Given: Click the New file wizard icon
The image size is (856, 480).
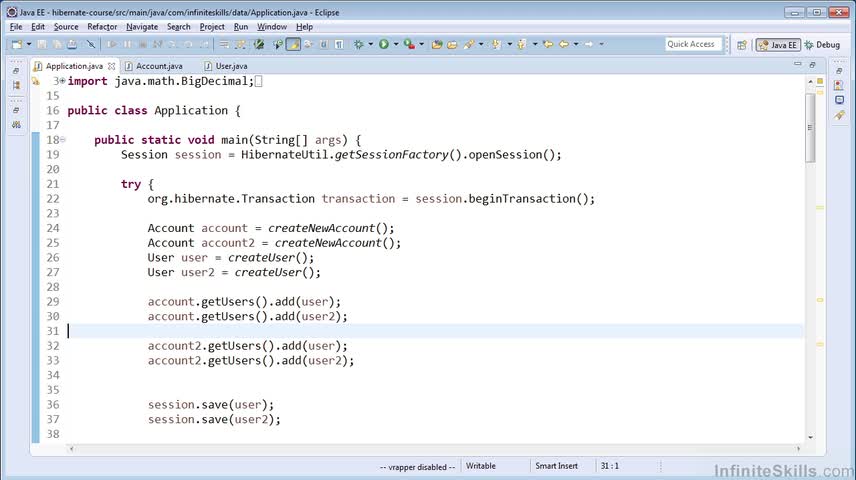Looking at the screenshot, I should point(17,44).
